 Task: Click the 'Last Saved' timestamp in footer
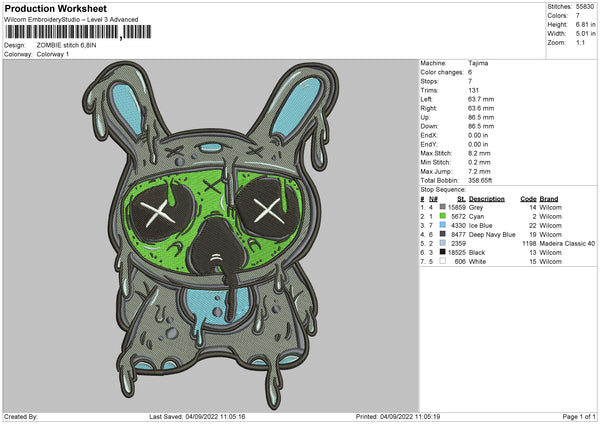197,416
